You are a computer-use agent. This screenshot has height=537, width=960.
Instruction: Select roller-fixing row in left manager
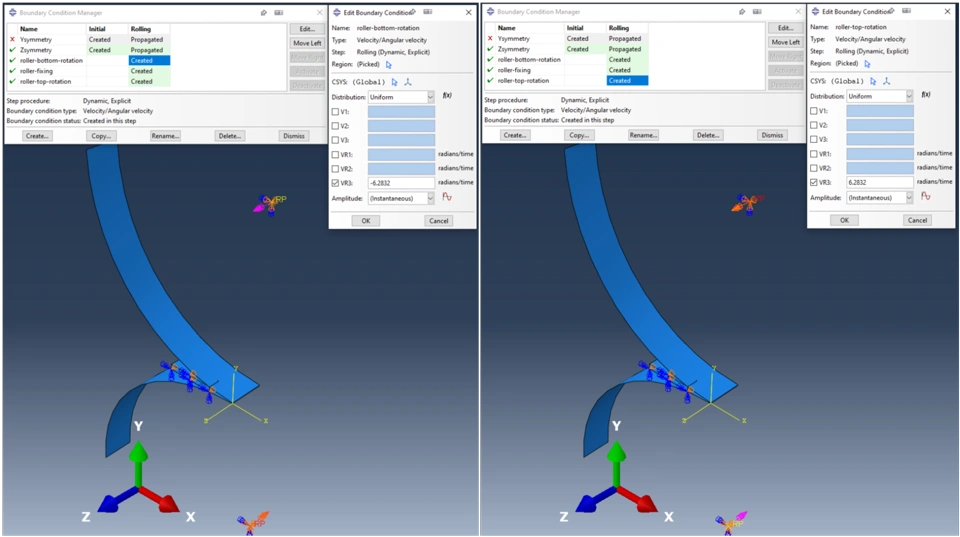tap(89, 71)
